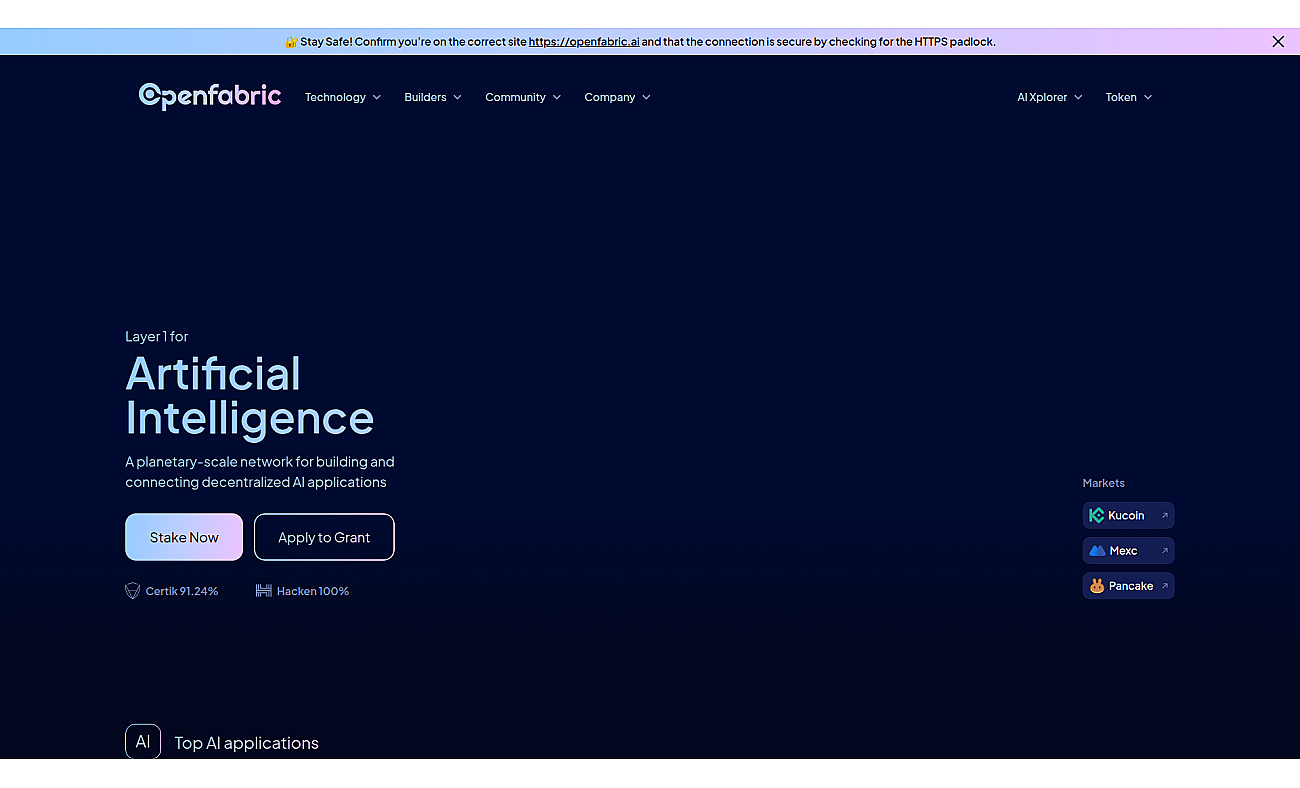Expand the Community chevron arrow
Screen dimensions: 1300x788
pyautogui.click(x=557, y=97)
